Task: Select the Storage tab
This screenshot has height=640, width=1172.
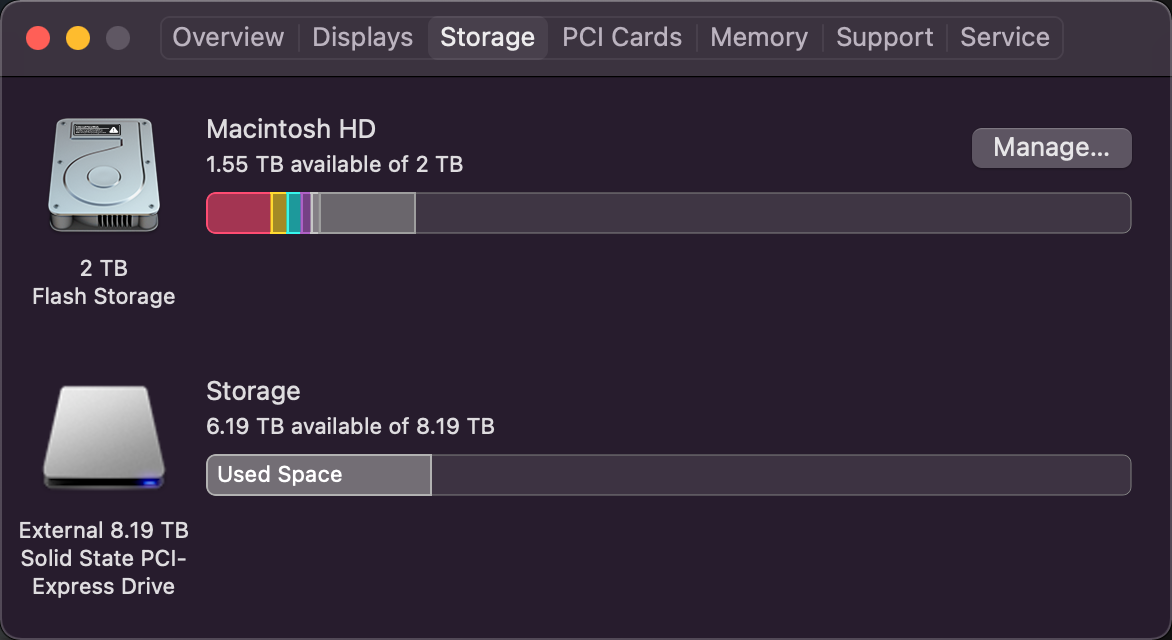Action: tap(487, 38)
